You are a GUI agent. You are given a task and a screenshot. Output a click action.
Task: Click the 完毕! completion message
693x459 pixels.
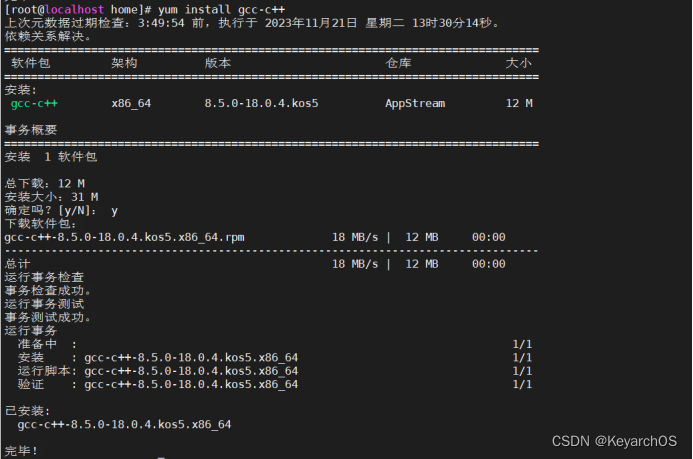click(x=21, y=451)
